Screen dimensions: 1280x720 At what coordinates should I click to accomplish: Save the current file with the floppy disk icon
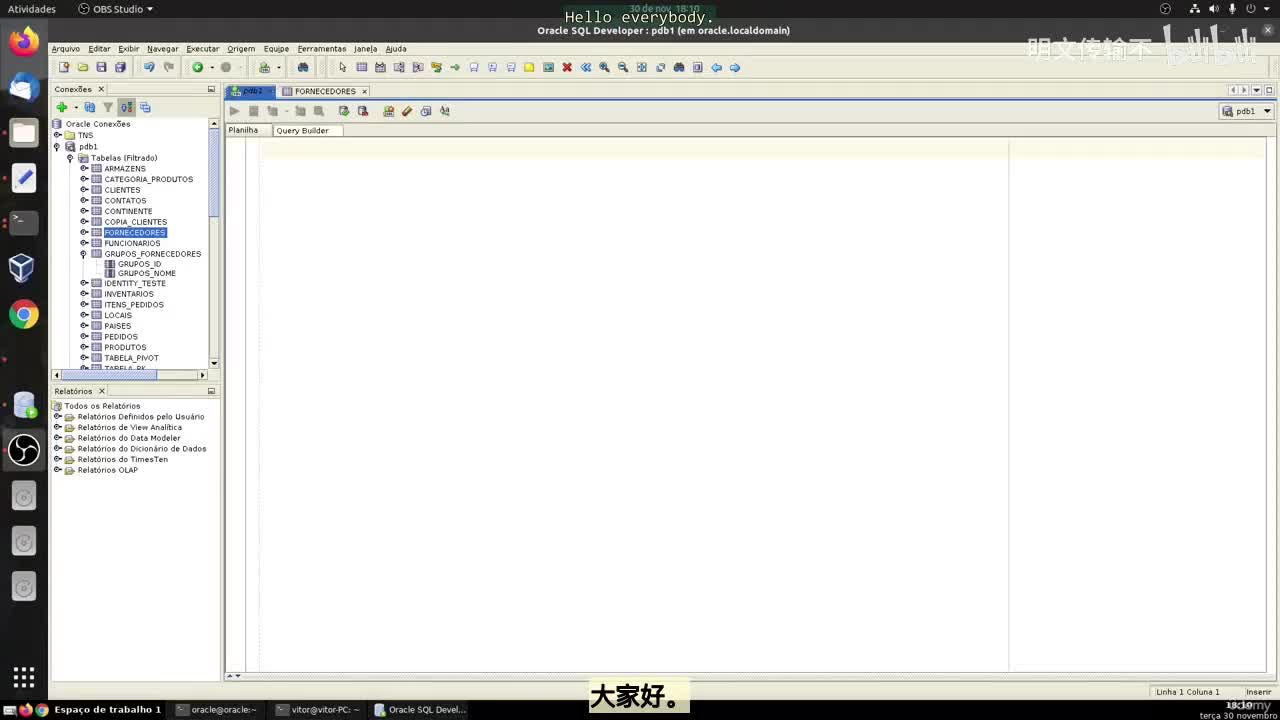(x=101, y=68)
